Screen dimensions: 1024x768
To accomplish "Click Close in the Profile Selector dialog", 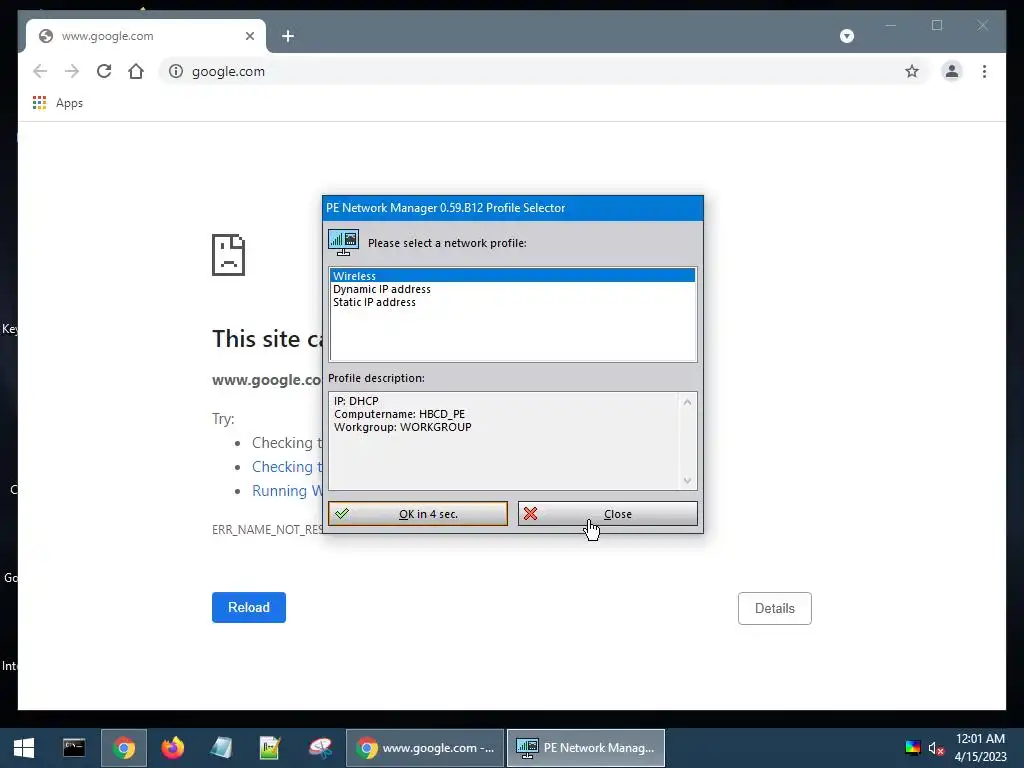I will coord(607,514).
